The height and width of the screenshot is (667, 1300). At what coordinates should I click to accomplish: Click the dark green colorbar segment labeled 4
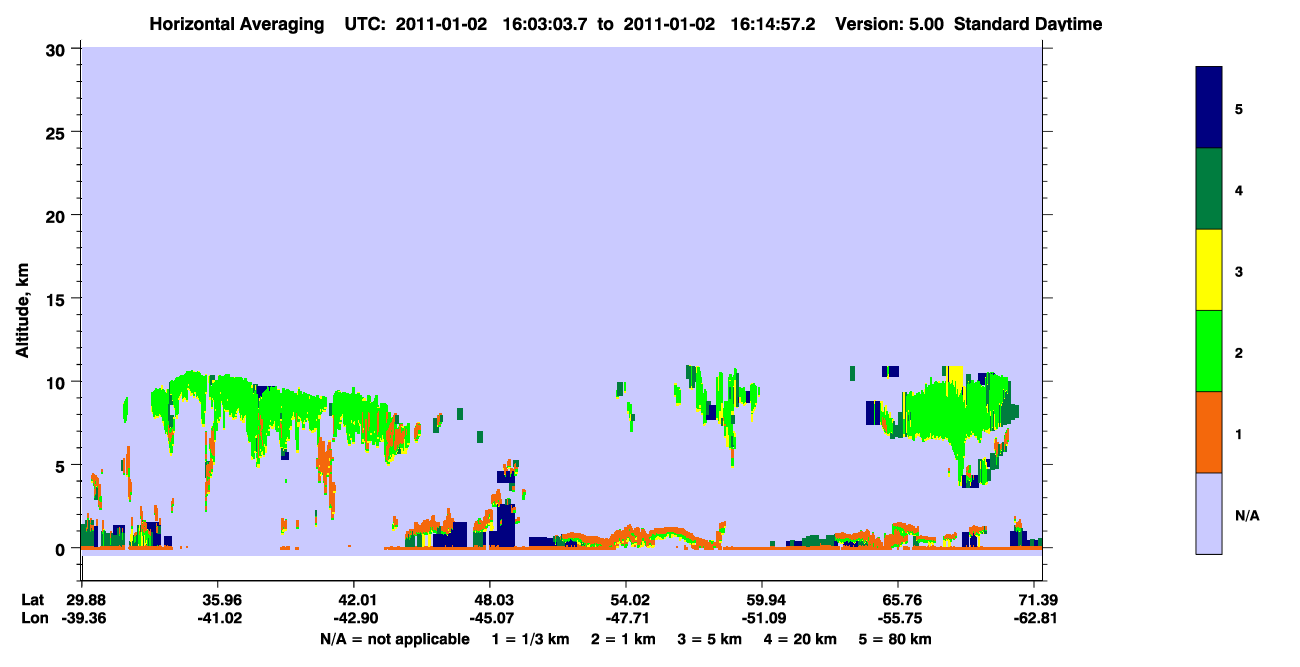tap(1209, 189)
